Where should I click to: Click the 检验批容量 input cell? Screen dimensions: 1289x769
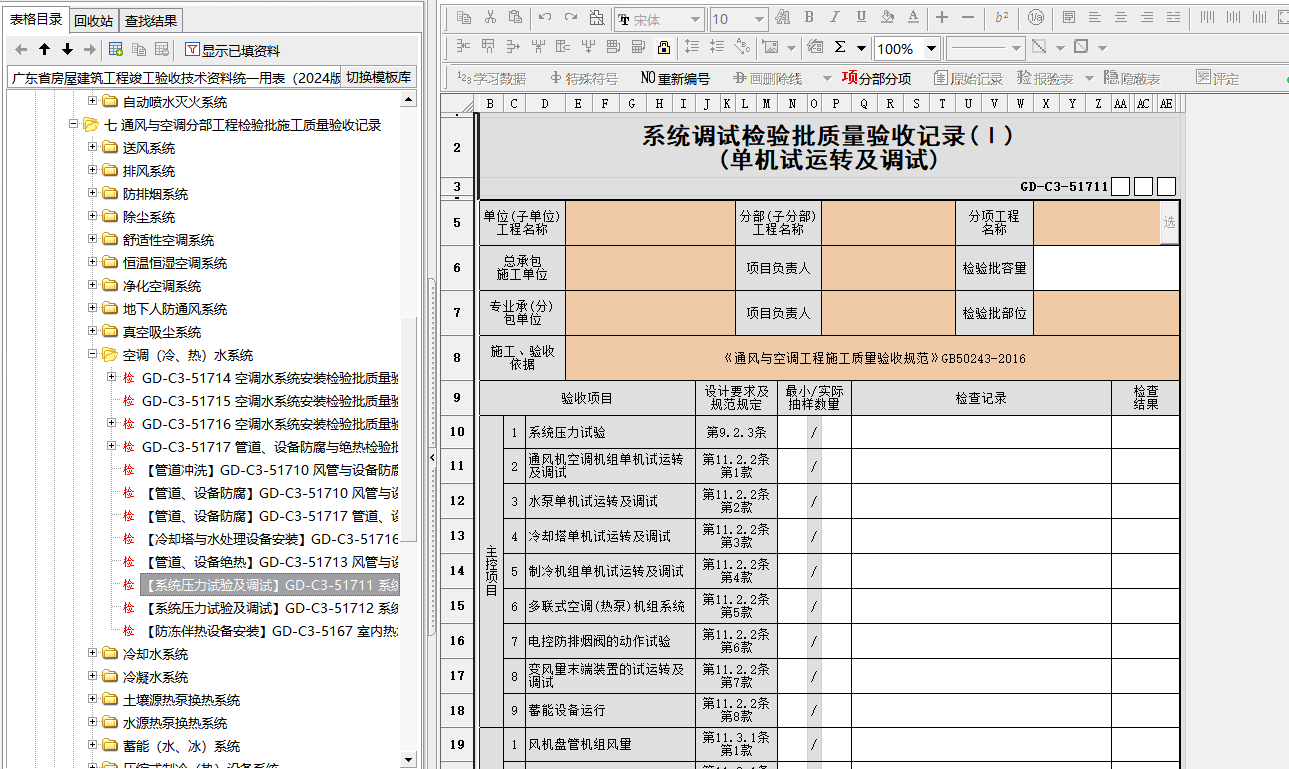point(1106,268)
